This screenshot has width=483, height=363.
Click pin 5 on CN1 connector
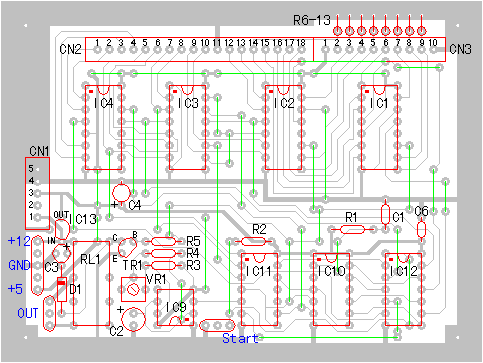pos(37,169)
